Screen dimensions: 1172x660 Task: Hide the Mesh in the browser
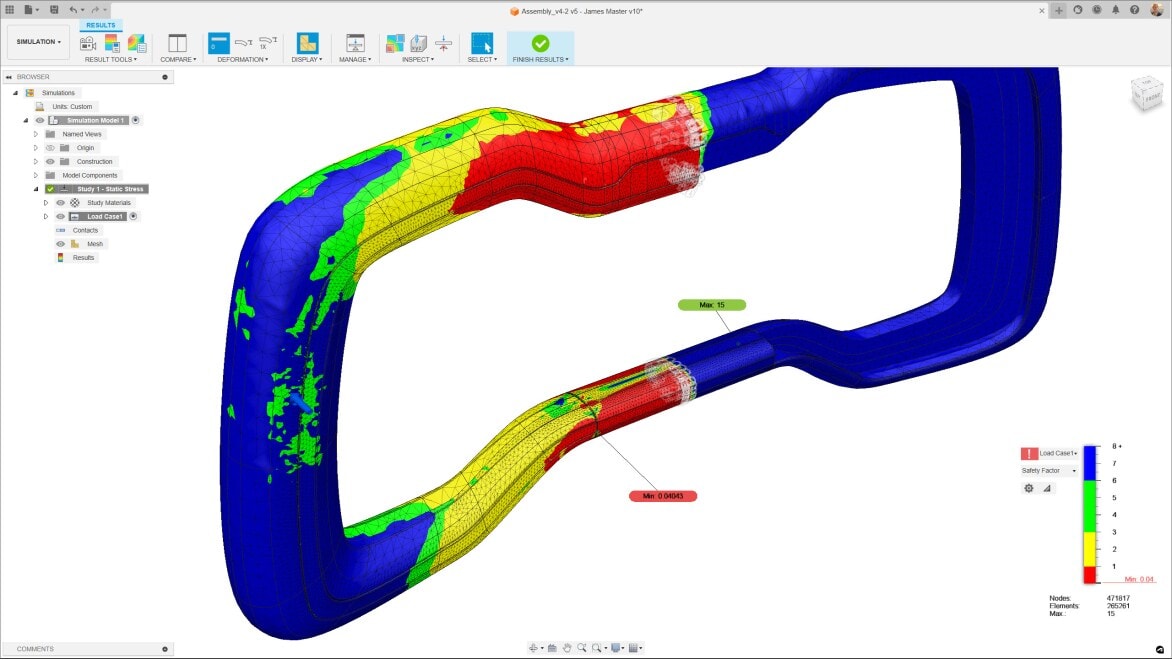(60, 243)
